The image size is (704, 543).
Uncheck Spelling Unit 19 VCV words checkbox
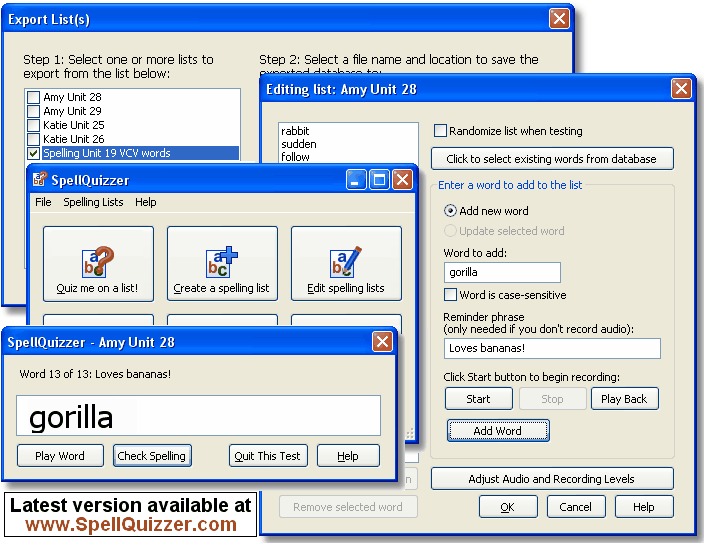tap(34, 153)
